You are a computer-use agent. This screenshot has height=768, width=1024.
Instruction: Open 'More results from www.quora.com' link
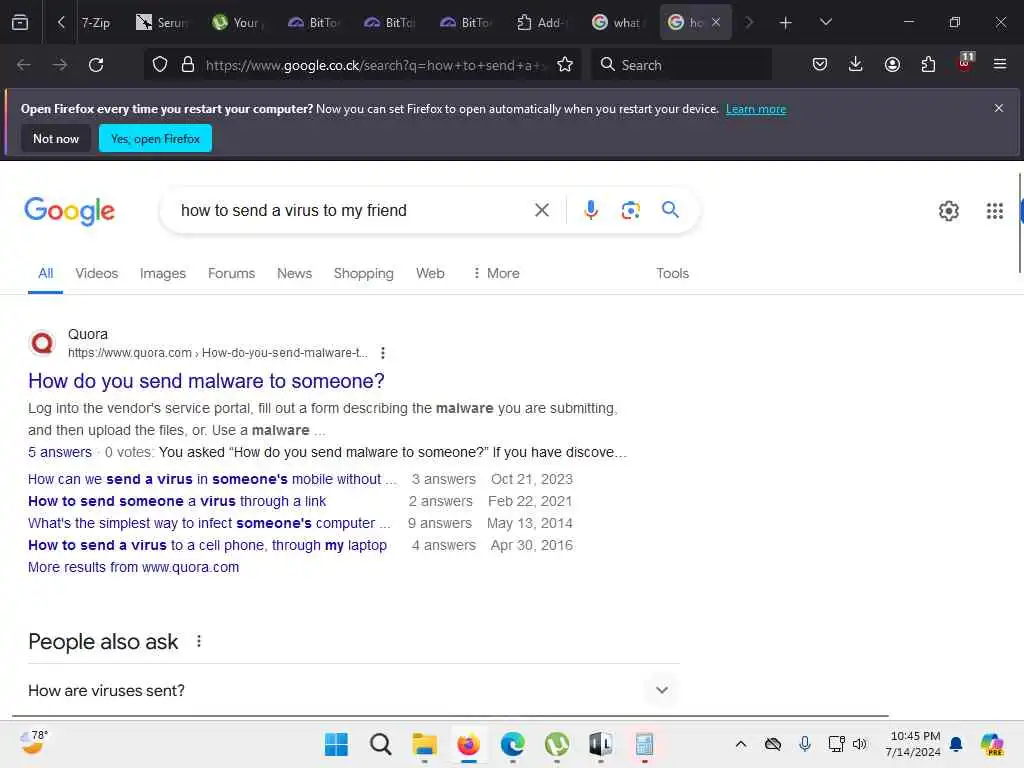pyautogui.click(x=133, y=567)
